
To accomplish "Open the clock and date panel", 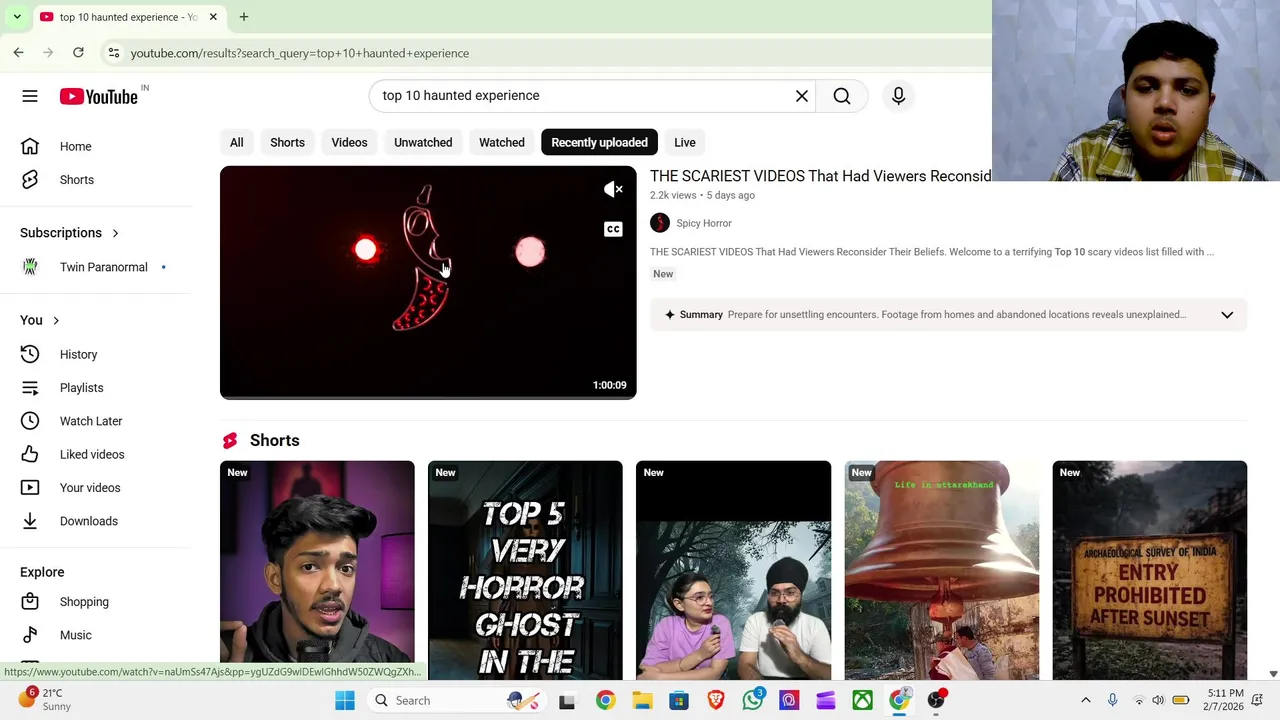I will coord(1225,700).
